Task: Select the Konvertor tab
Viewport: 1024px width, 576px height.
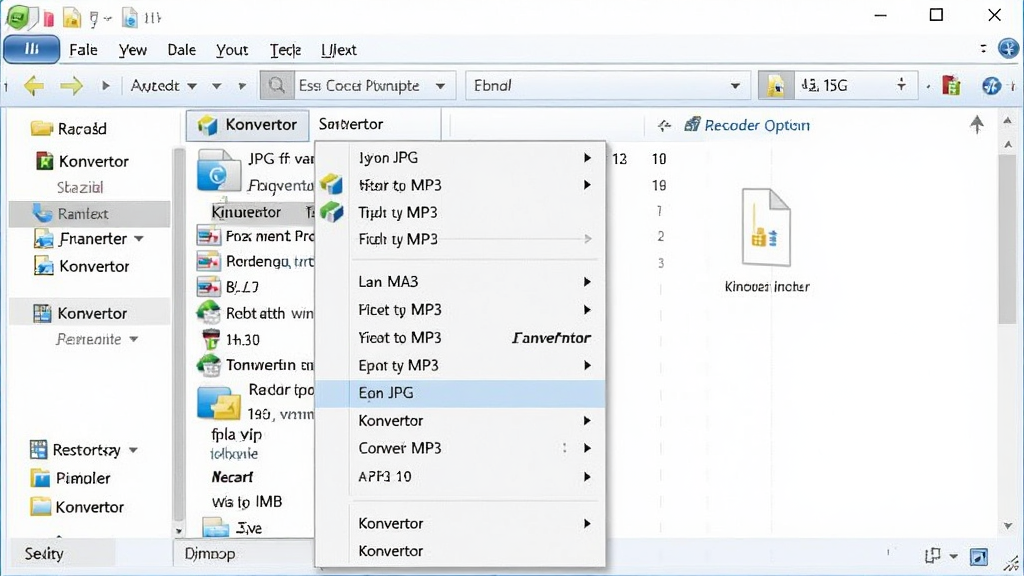Action: (x=247, y=125)
